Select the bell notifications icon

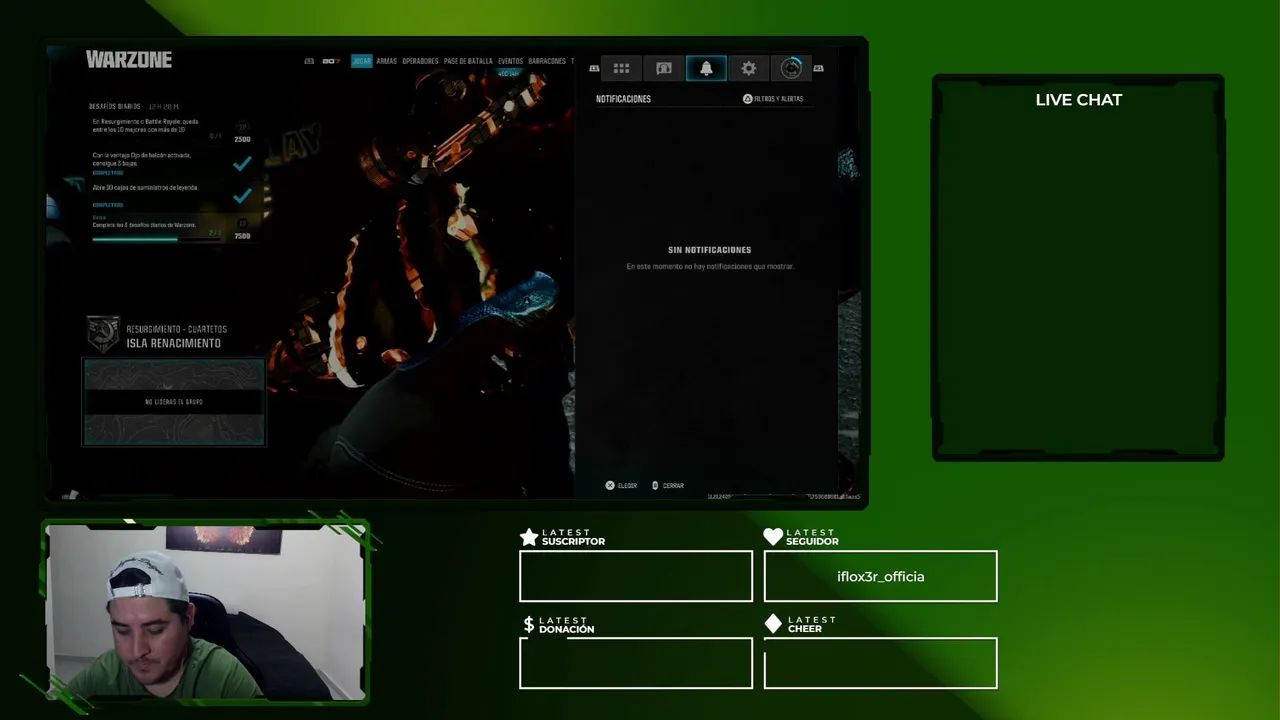[706, 68]
